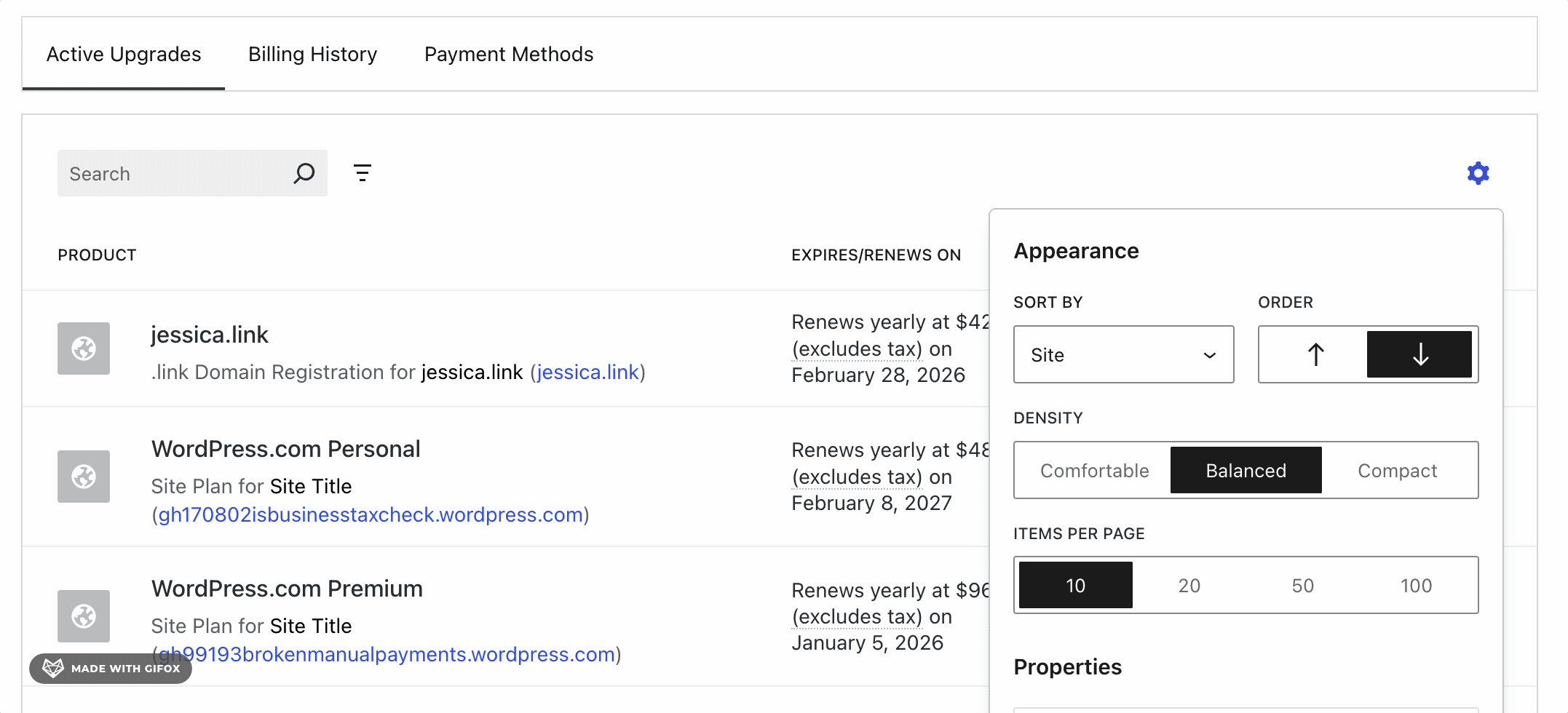1568x713 pixels.
Task: Focus the Search input field
Action: pyautogui.click(x=175, y=174)
